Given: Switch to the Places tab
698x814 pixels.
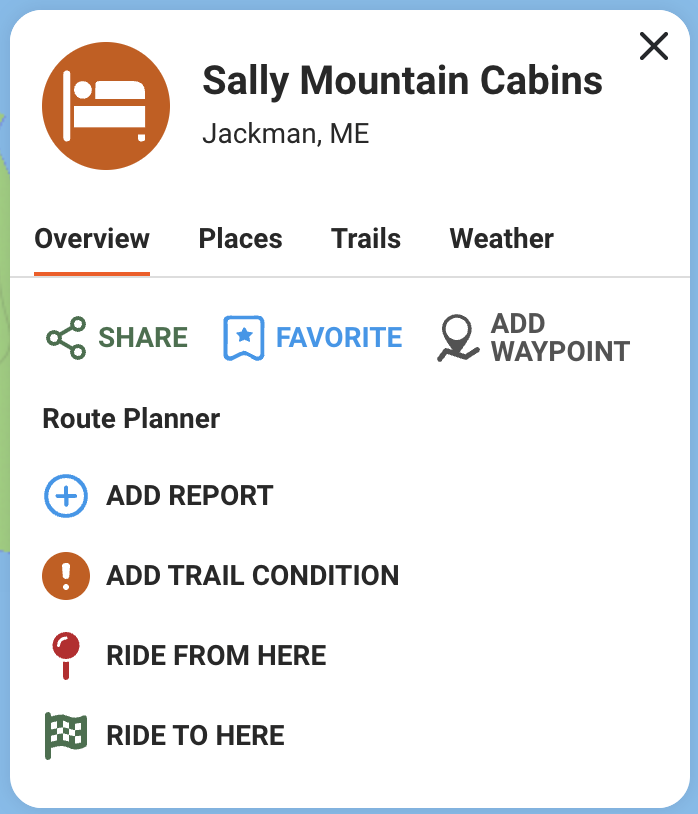Looking at the screenshot, I should (x=240, y=239).
